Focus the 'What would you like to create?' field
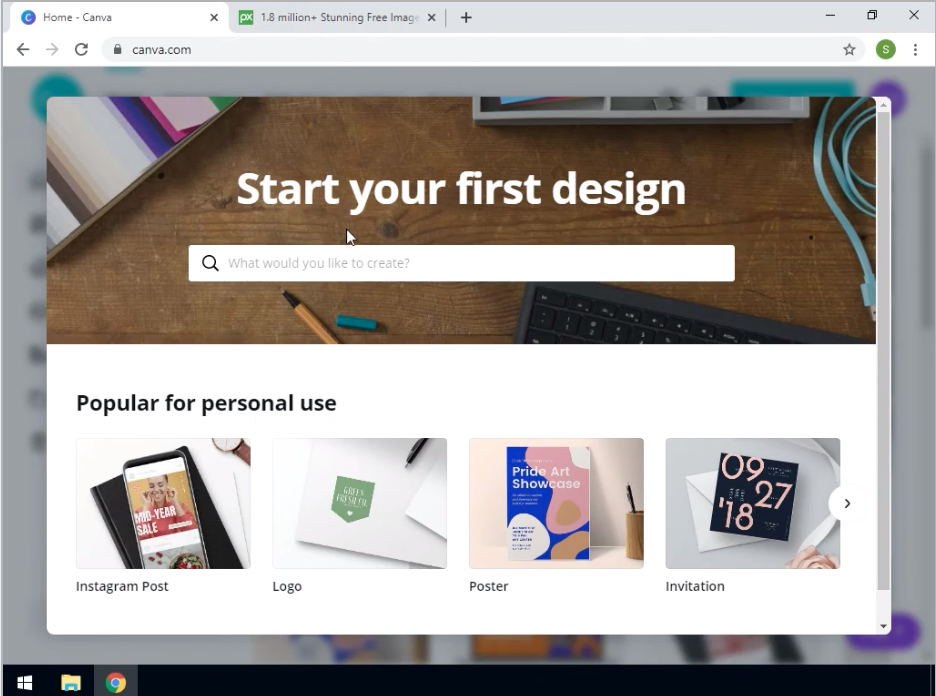This screenshot has width=936, height=696. (461, 263)
